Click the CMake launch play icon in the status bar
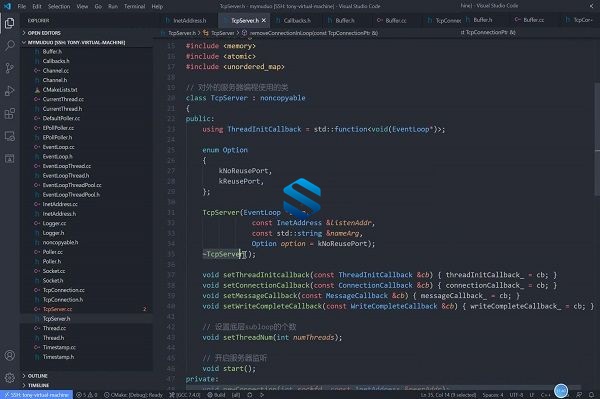Viewport: 600px width, 399px height. (x=262, y=395)
